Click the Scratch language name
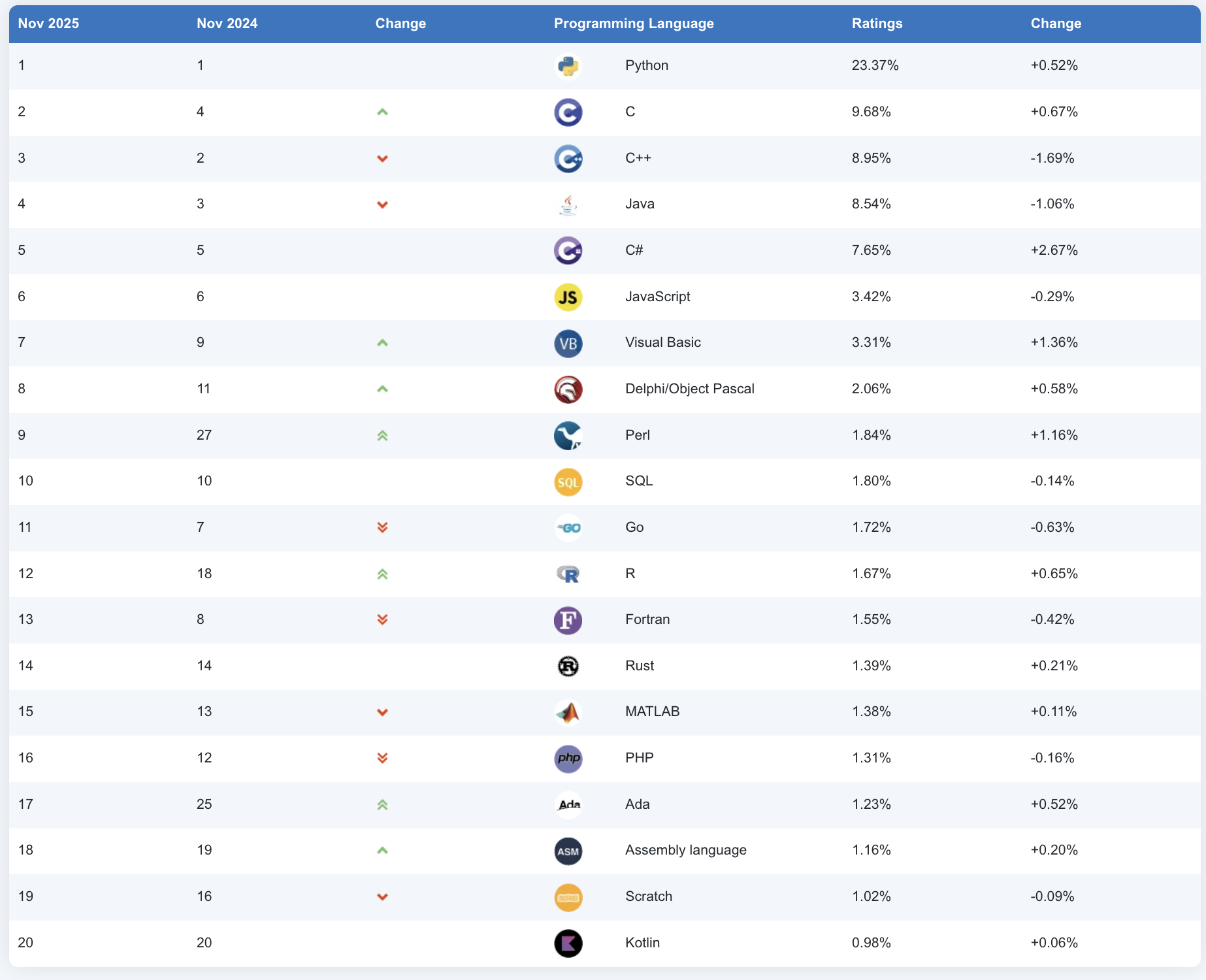This screenshot has width=1206, height=980. point(648,896)
